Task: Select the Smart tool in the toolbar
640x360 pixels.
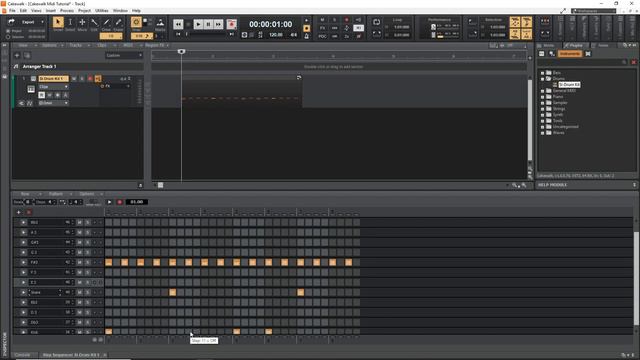Action: [58, 22]
